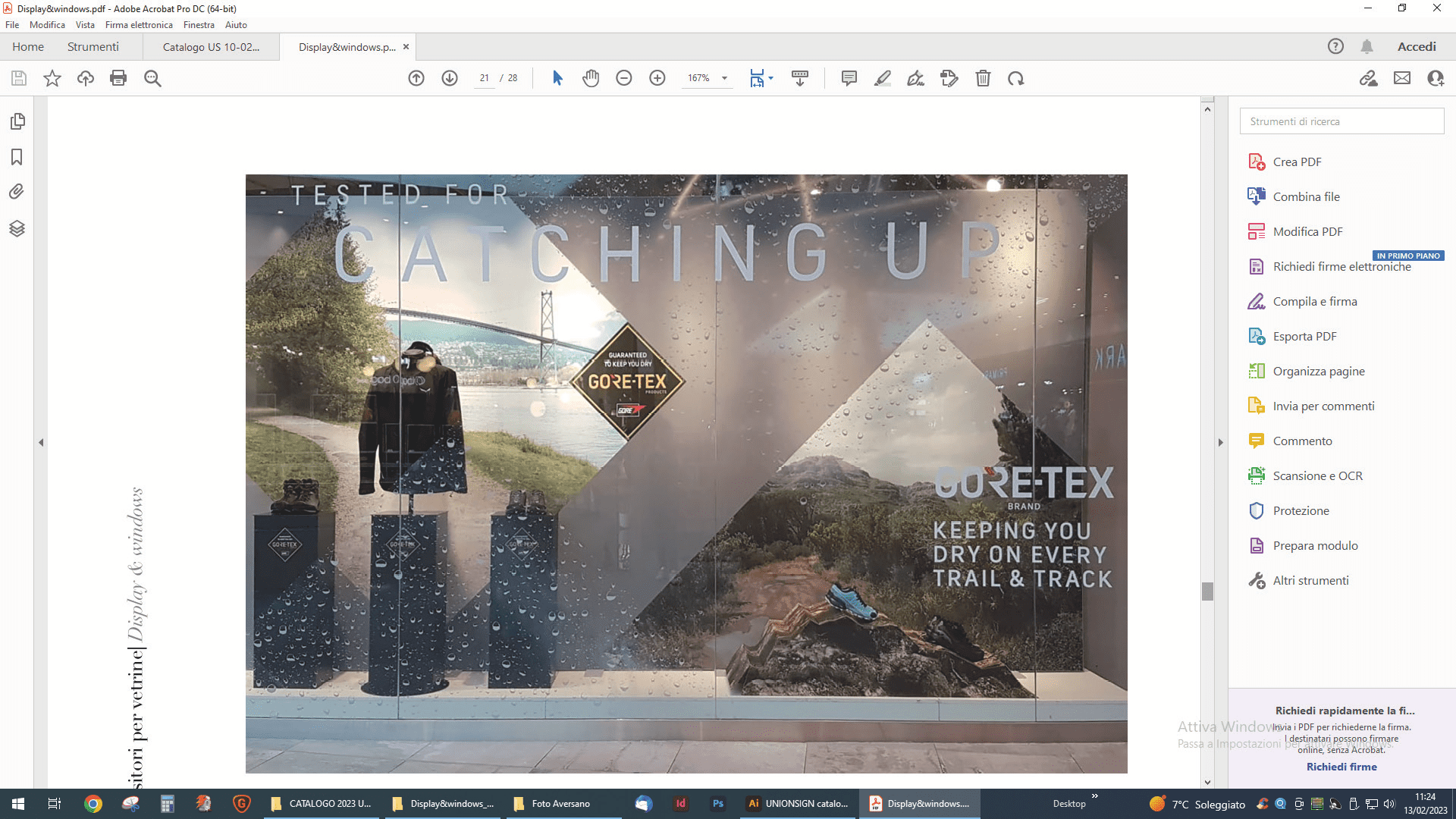Viewport: 1456px width, 819px height.
Task: Select the highlight text pen tool
Action: click(x=883, y=78)
